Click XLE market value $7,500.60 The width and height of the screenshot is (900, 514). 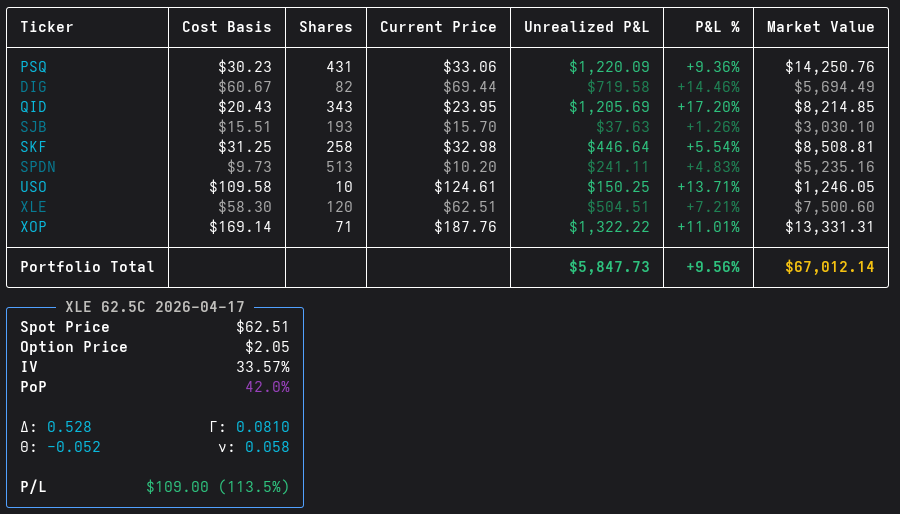(x=835, y=207)
